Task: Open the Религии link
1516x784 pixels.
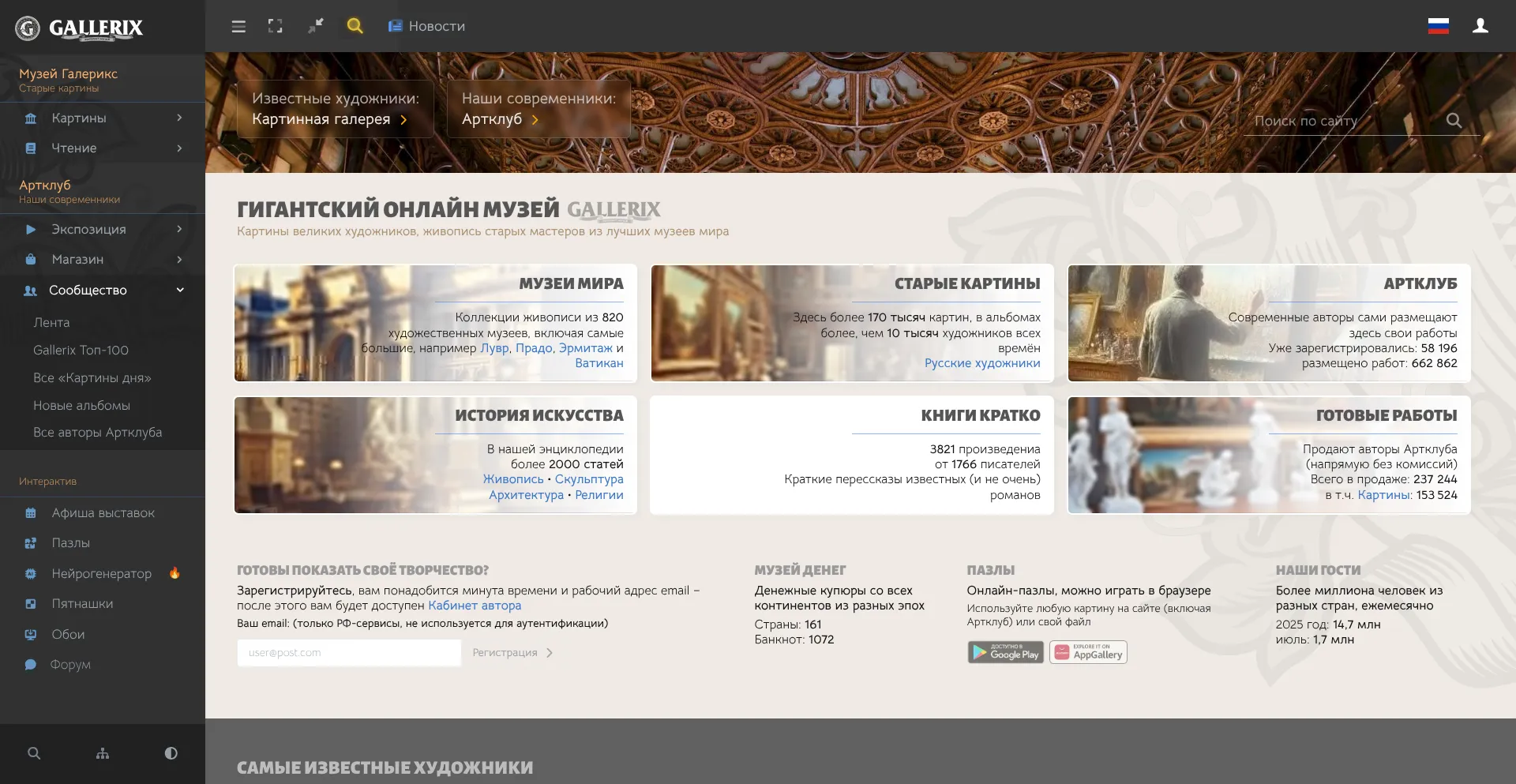Action: (599, 495)
